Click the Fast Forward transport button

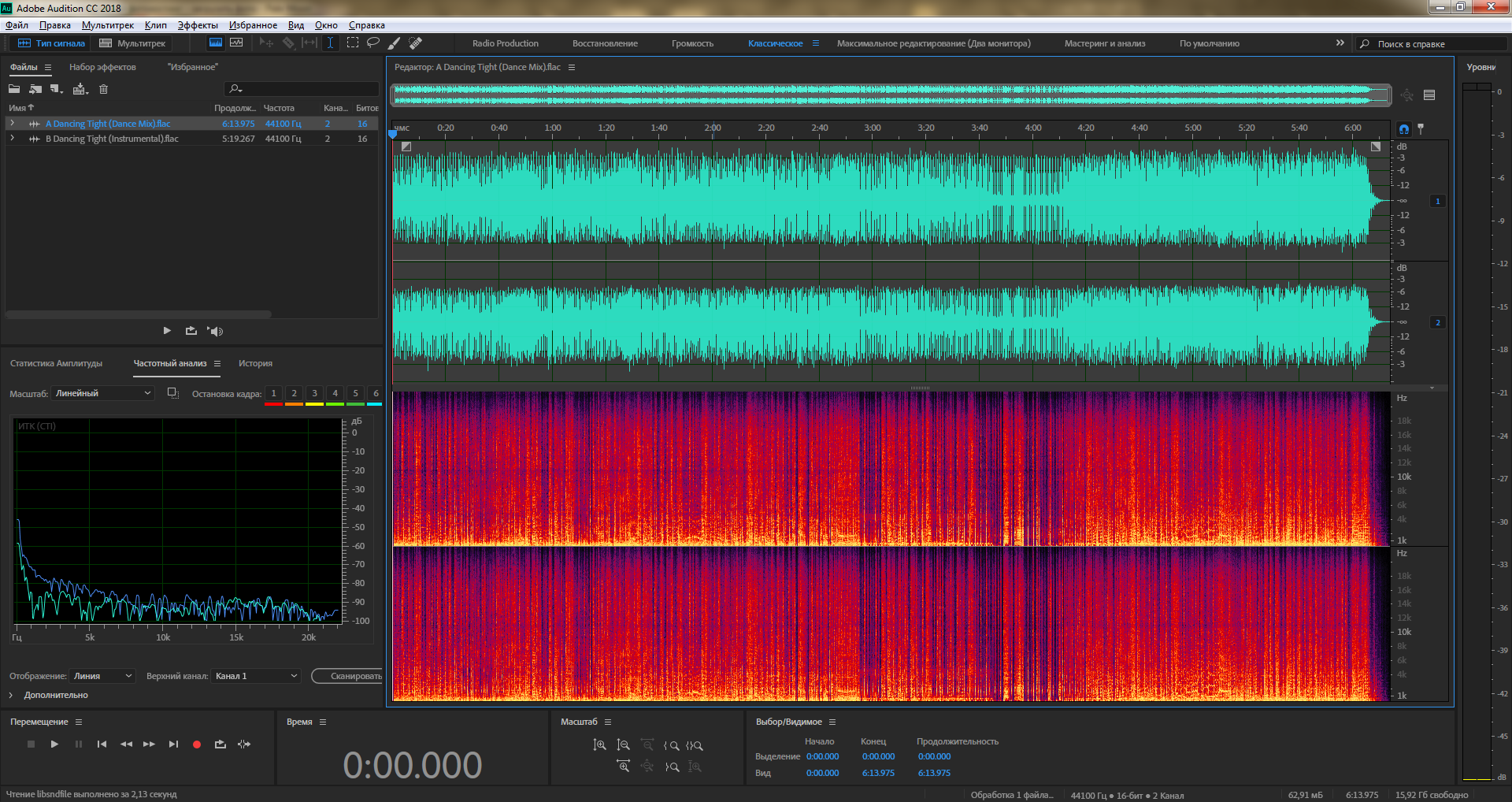click(149, 744)
